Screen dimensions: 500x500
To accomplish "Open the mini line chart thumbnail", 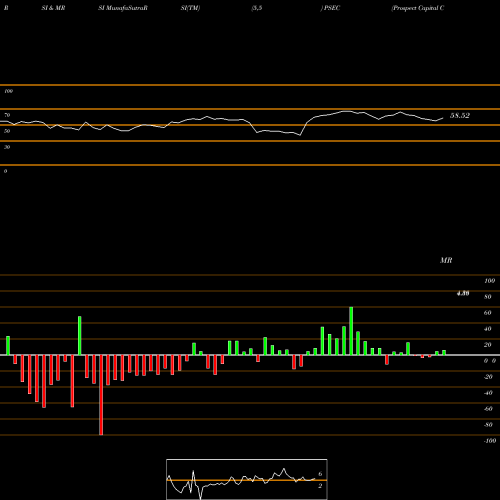I will (x=247, y=479).
